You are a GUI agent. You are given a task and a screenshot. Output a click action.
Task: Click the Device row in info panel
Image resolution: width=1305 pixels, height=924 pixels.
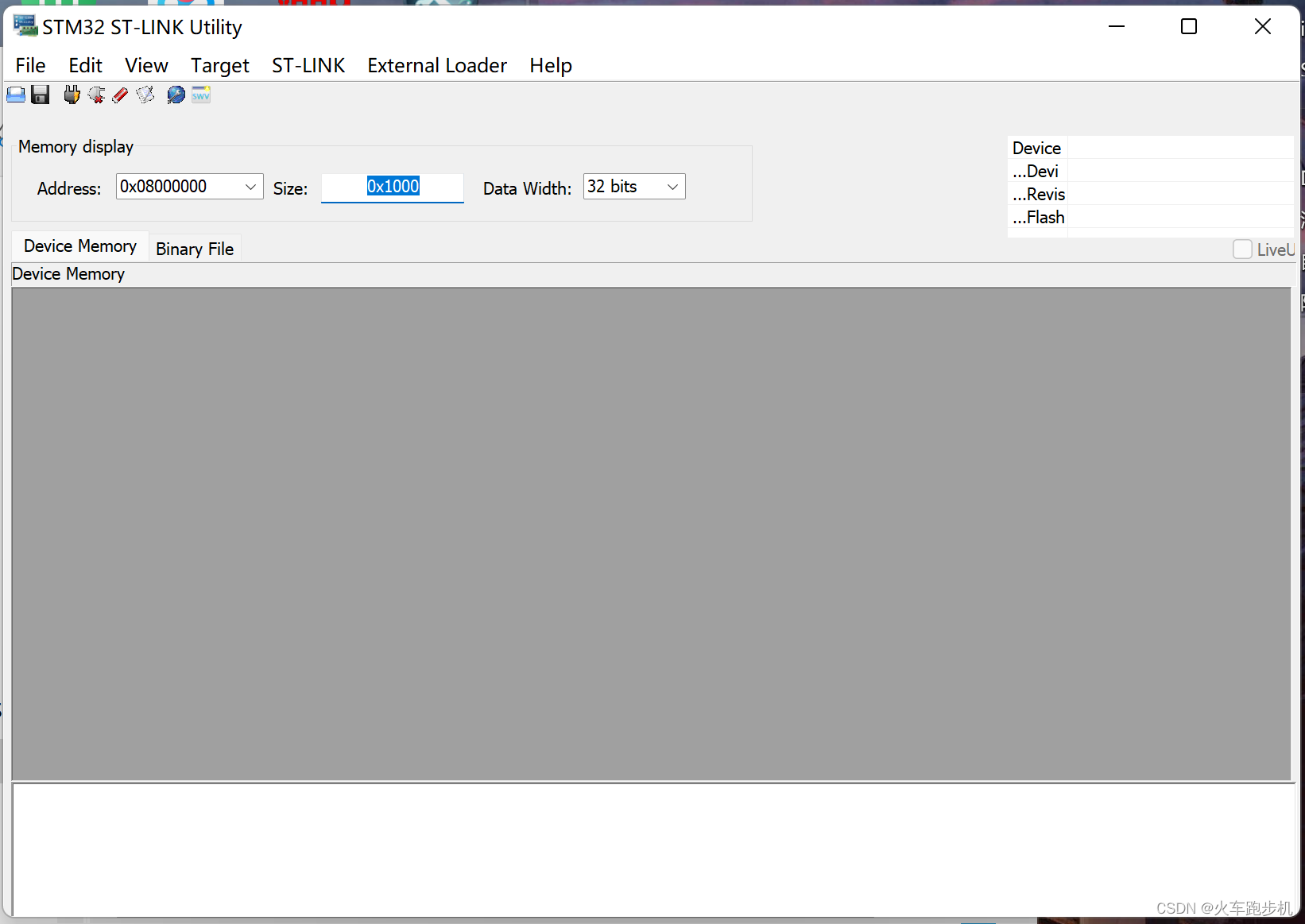pos(1151,148)
